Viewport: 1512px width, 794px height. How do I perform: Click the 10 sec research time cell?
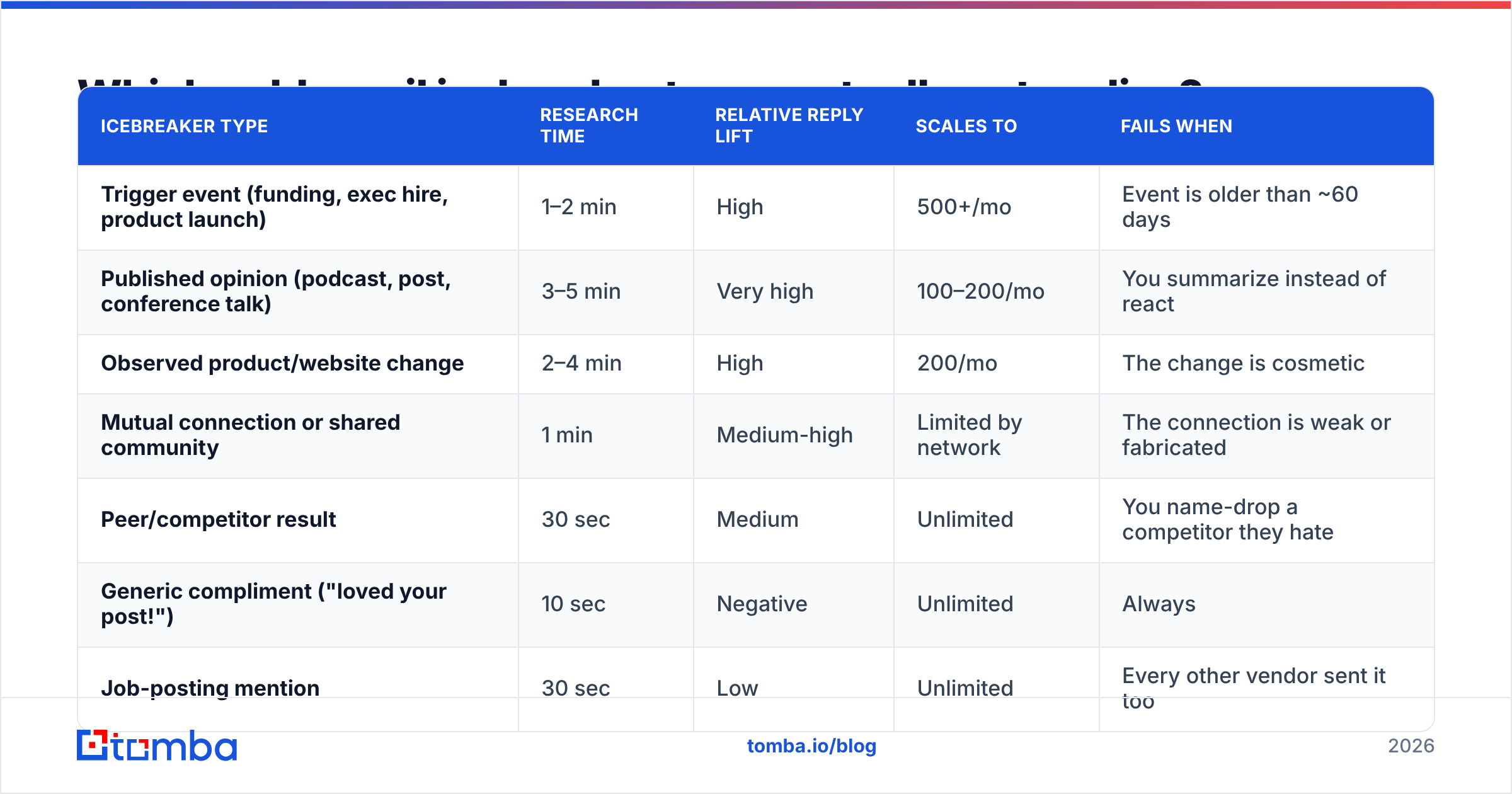tap(573, 604)
